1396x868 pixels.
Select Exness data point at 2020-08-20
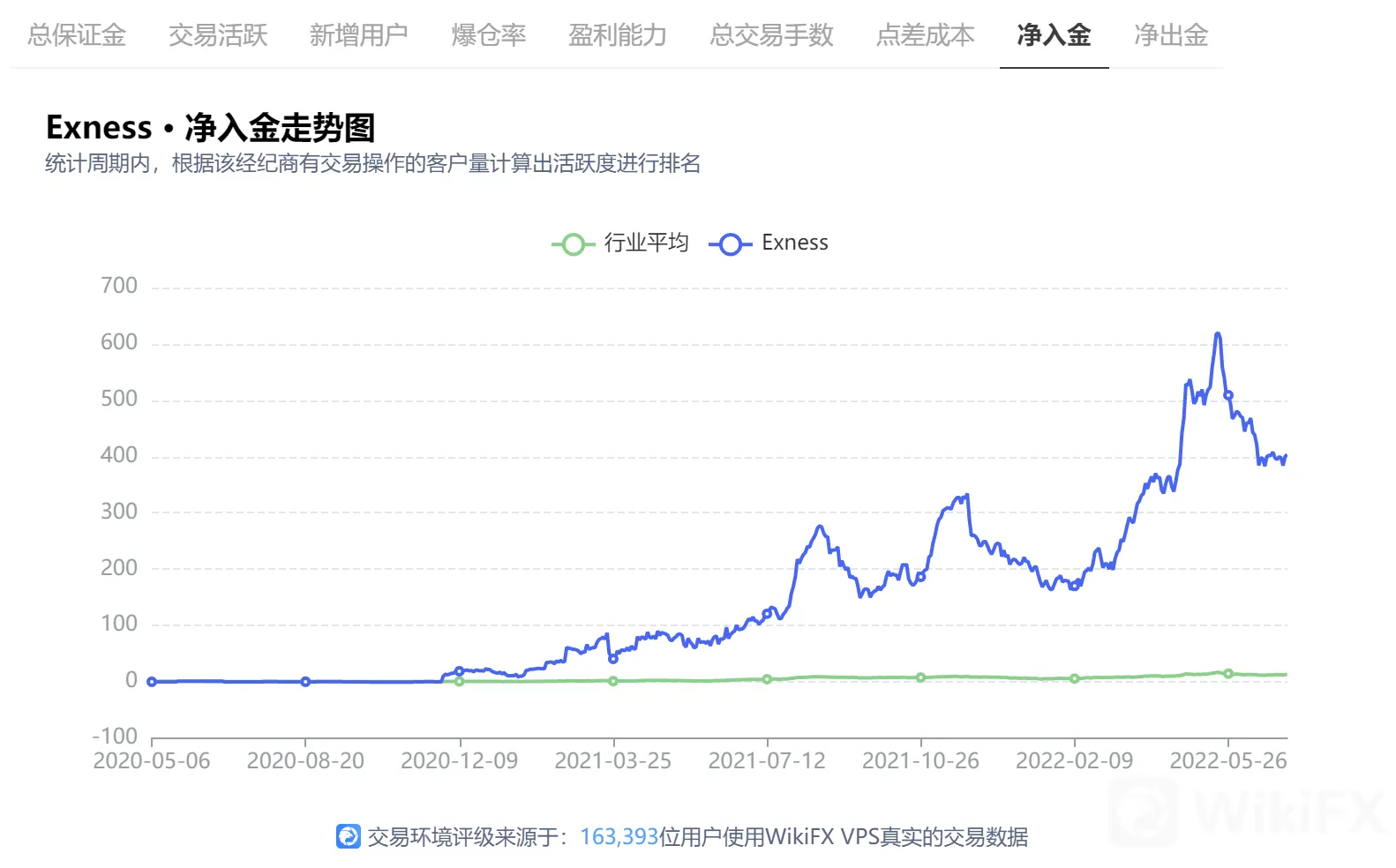pyautogui.click(x=305, y=682)
